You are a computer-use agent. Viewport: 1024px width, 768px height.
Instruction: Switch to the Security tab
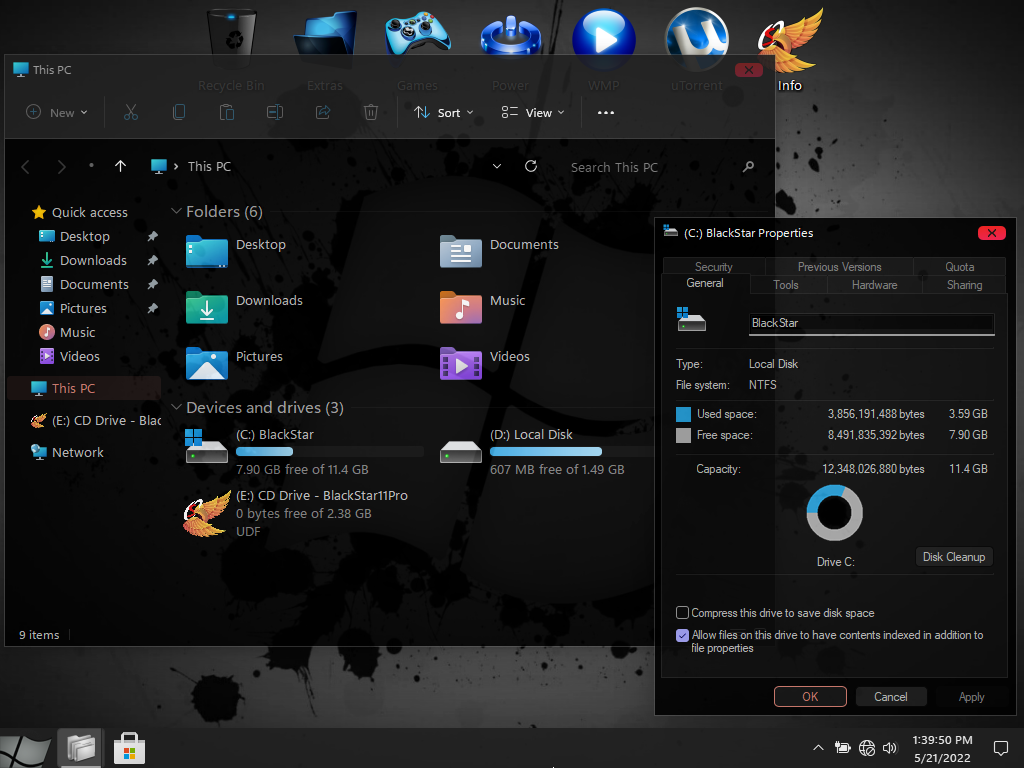coord(714,266)
